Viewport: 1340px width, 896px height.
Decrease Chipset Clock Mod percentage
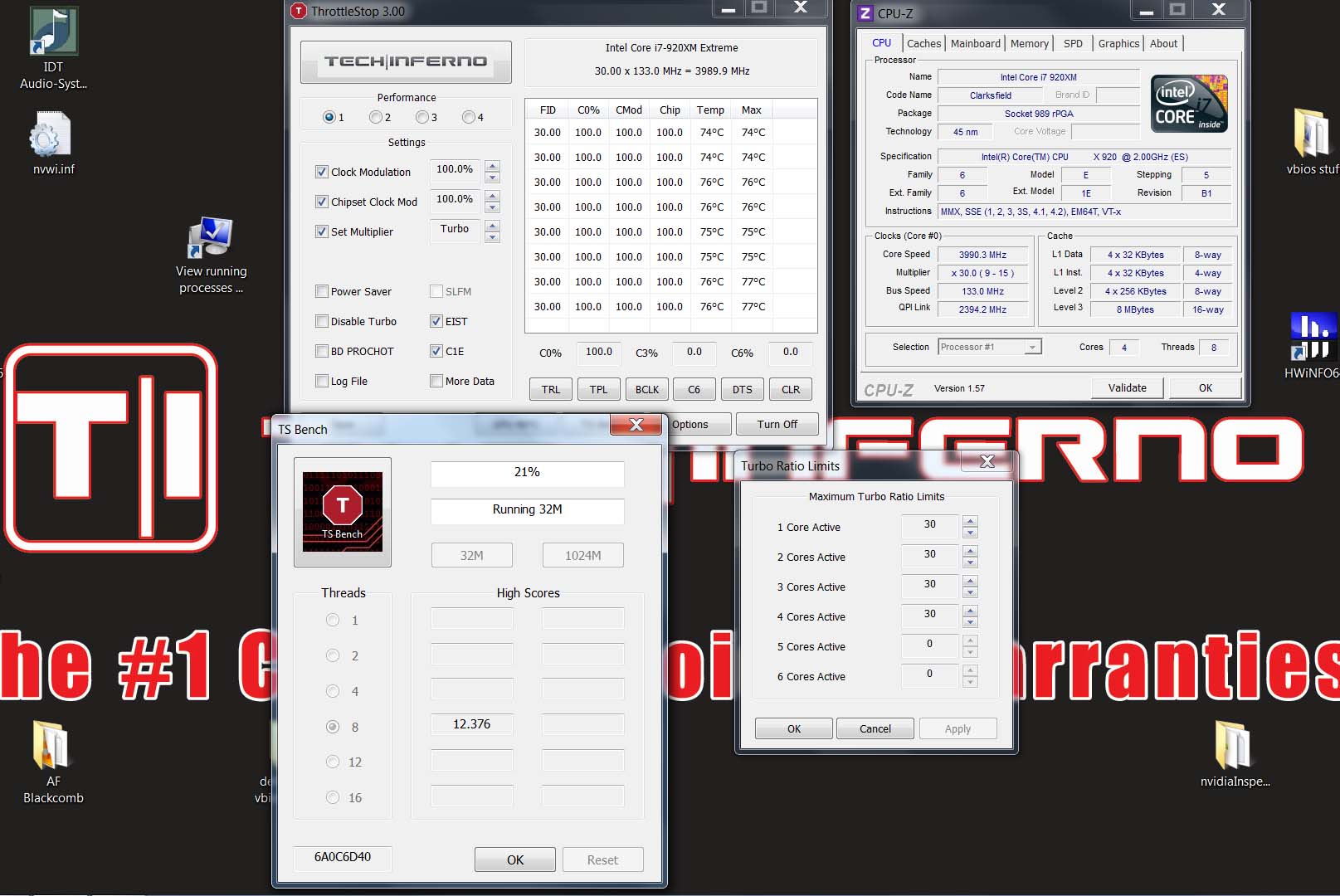click(493, 207)
